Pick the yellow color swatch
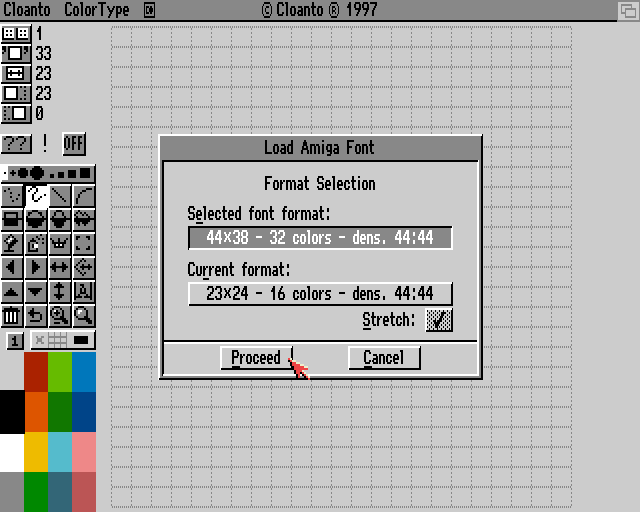 pos(36,452)
